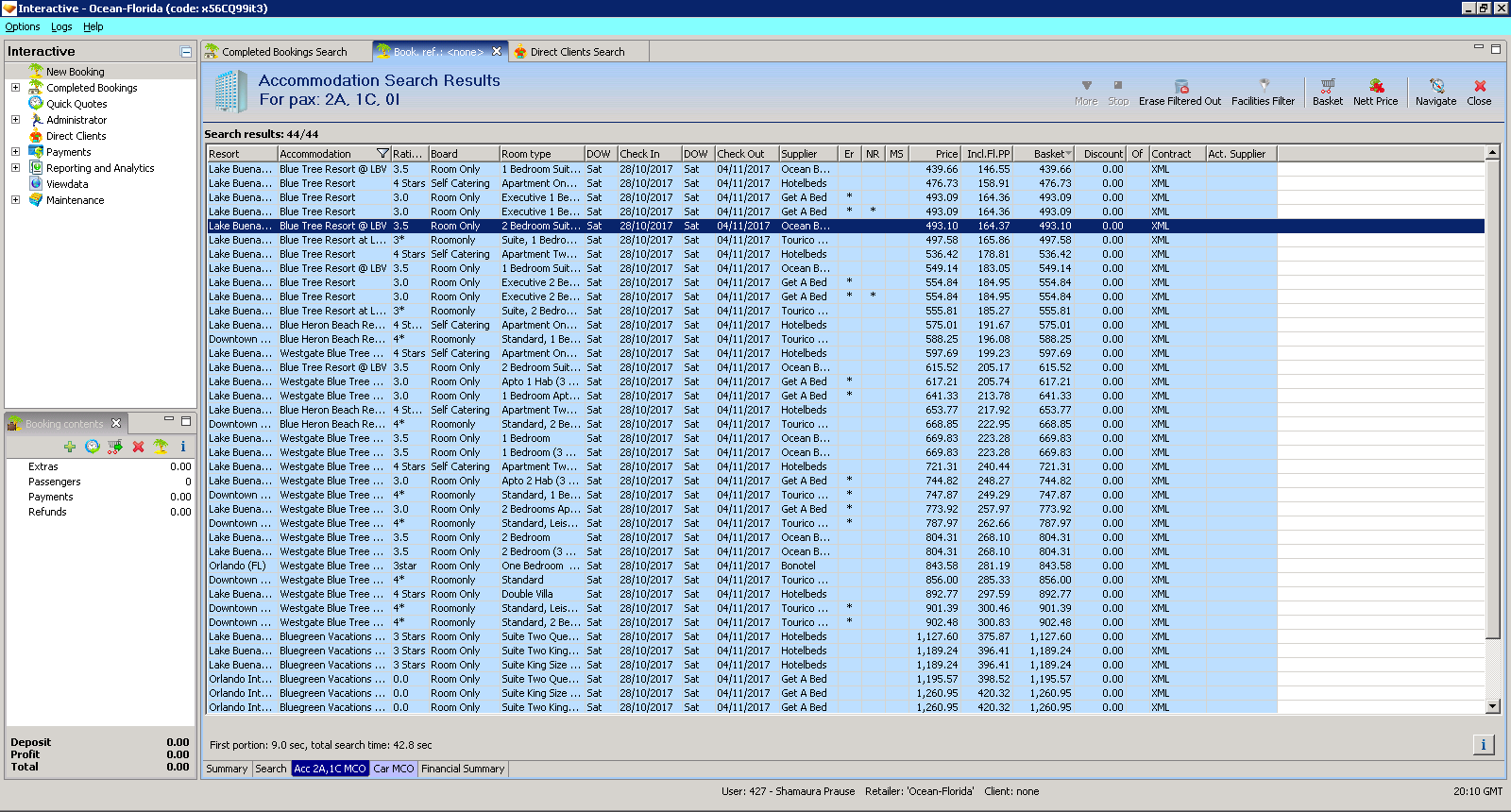Open the Summary bottom tab
Screen dimensions: 1511x812
227,769
